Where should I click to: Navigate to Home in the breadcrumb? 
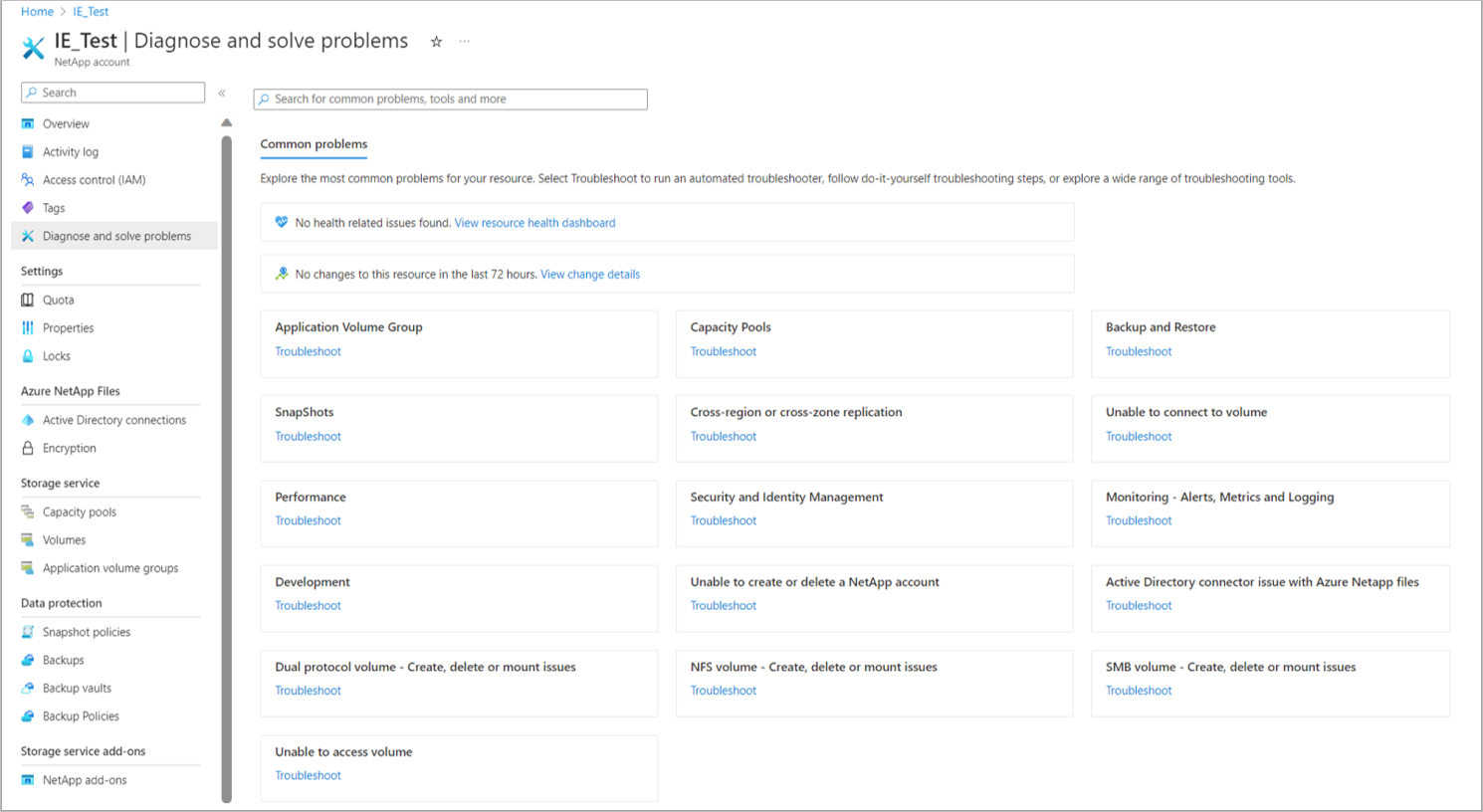37,12
